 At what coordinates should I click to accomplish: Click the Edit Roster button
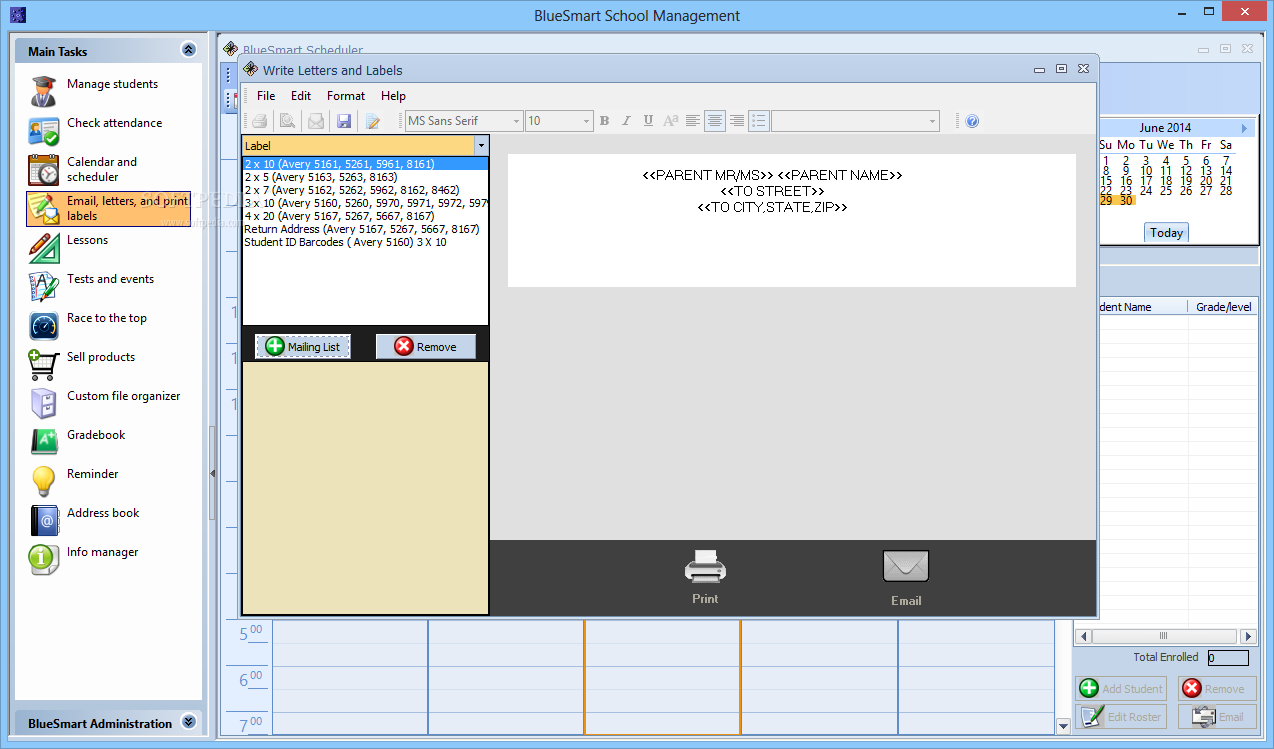1121,716
